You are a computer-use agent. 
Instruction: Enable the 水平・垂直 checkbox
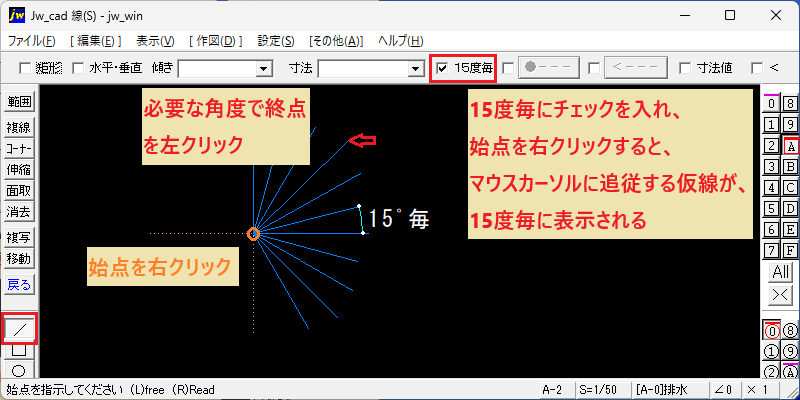pos(78,68)
